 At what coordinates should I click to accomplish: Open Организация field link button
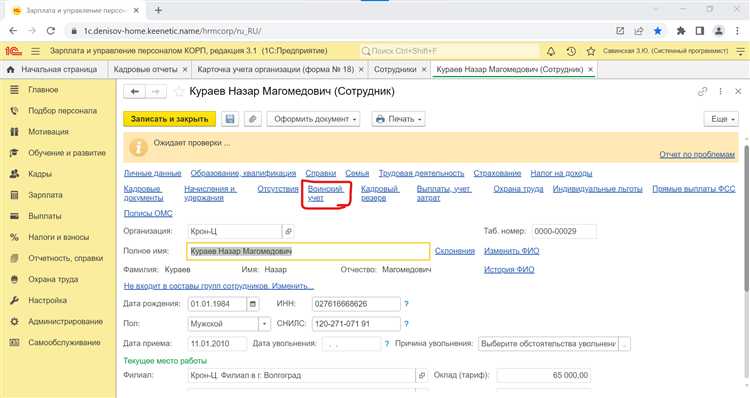(x=288, y=232)
